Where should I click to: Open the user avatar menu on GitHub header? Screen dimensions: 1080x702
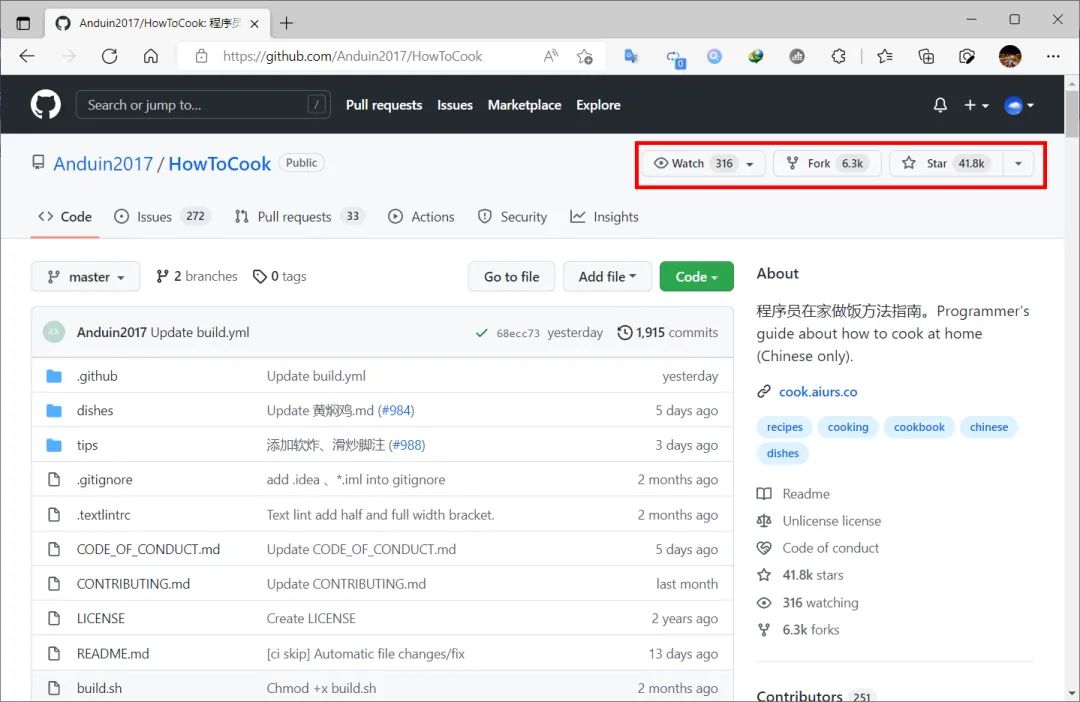pyautogui.click(x=1018, y=105)
